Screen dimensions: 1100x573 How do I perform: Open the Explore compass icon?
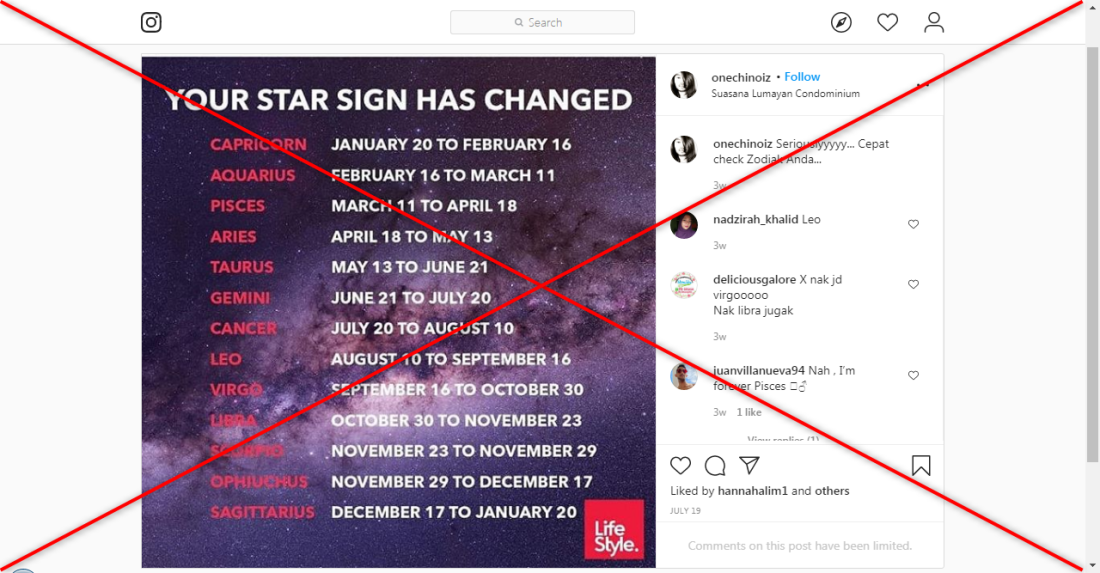click(x=841, y=22)
